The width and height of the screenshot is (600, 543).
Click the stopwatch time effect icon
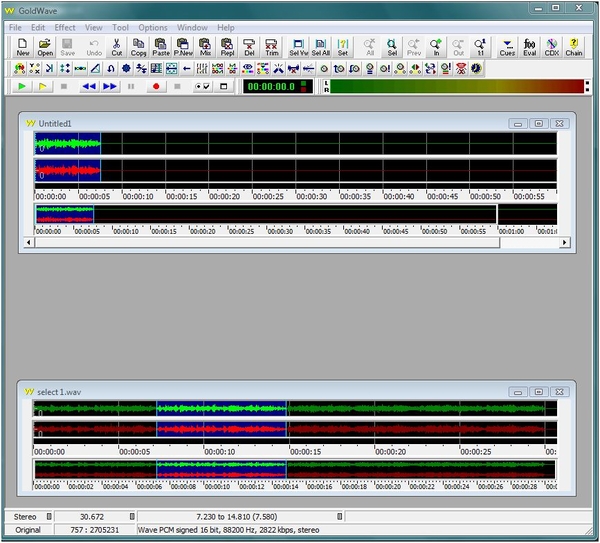[476, 69]
